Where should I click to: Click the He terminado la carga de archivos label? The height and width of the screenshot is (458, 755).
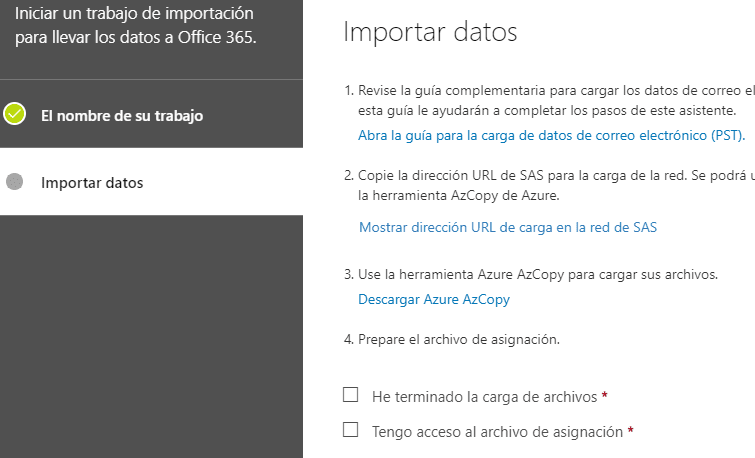point(484,397)
